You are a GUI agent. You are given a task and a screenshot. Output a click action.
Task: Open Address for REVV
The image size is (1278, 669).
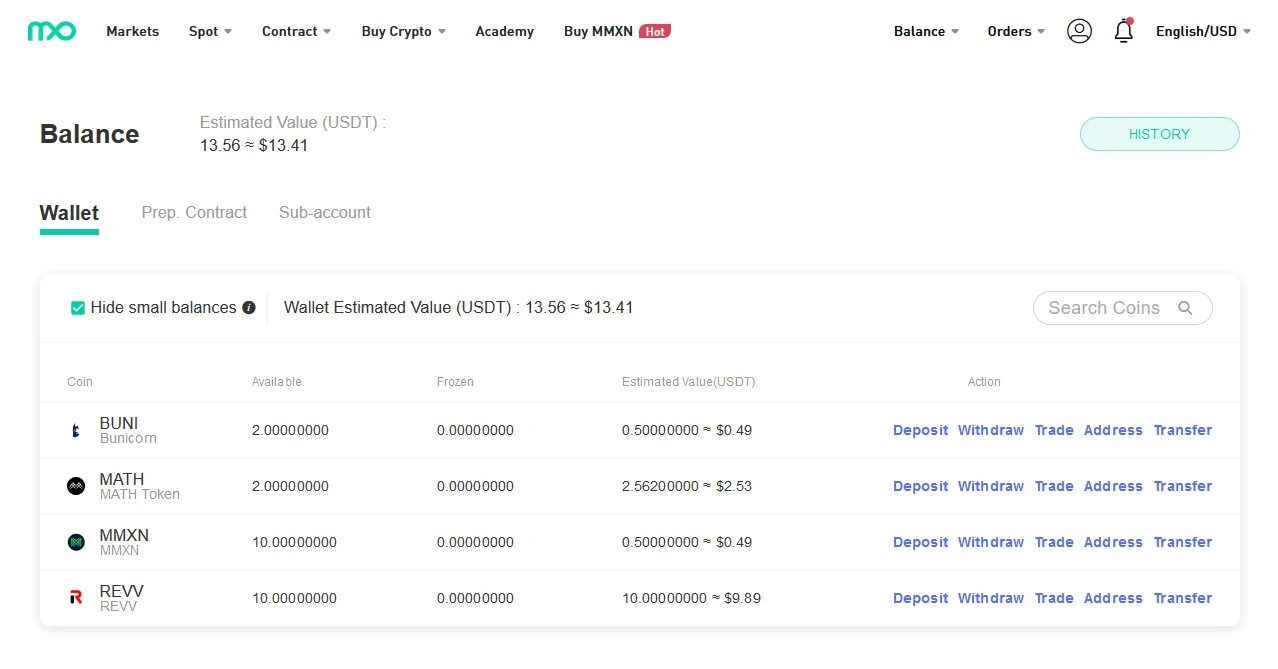pos(1113,598)
